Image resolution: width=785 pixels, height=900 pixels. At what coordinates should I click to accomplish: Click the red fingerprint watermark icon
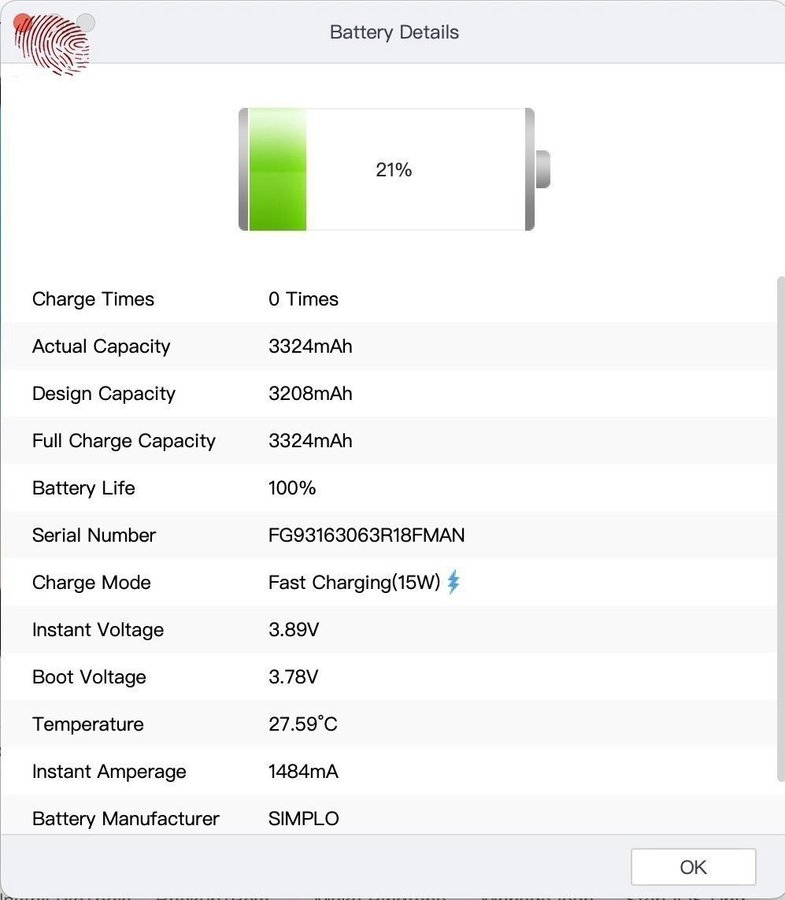(52, 45)
